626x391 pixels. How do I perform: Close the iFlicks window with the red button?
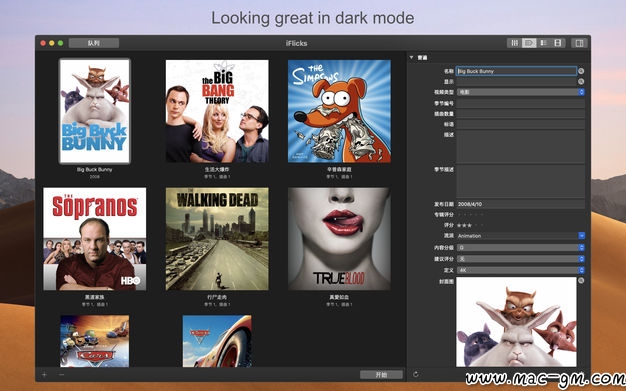43,43
